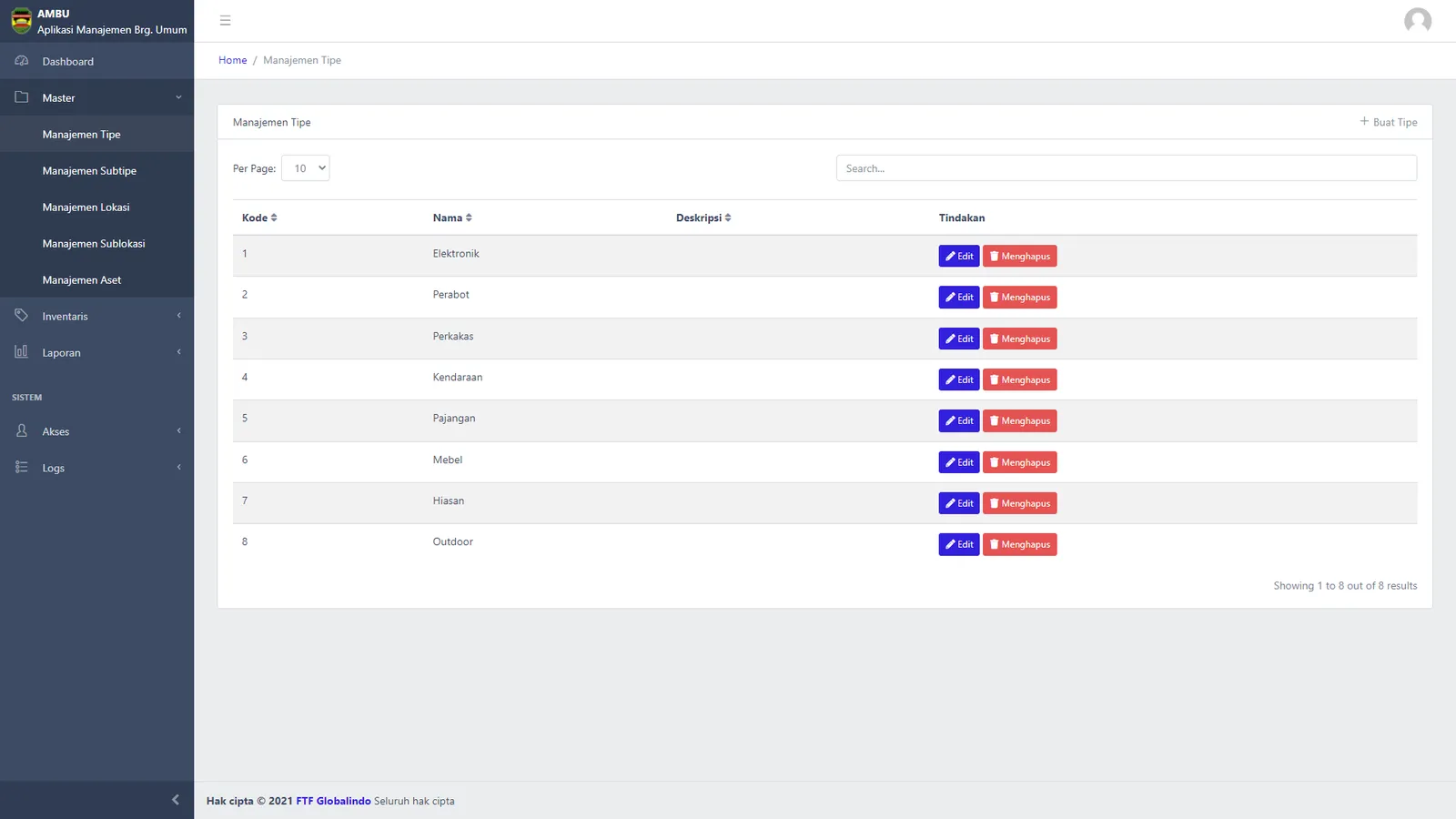Collapse the Master menu chevron
The image size is (1456, 819).
click(178, 97)
